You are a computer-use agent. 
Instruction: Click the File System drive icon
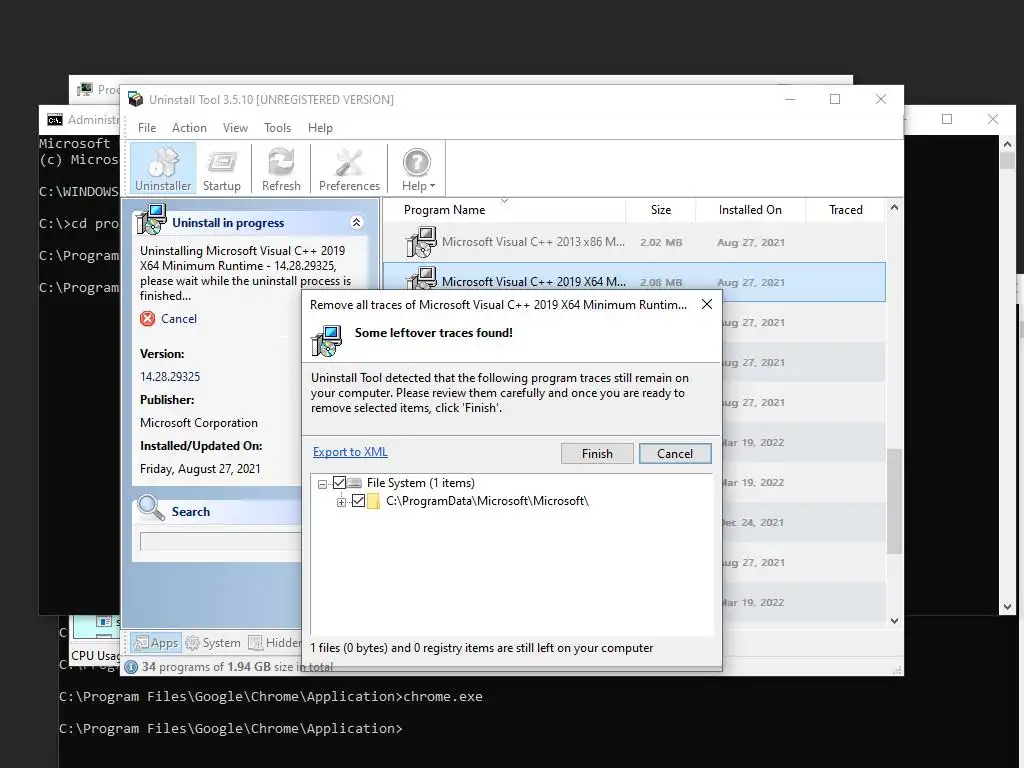(354, 483)
